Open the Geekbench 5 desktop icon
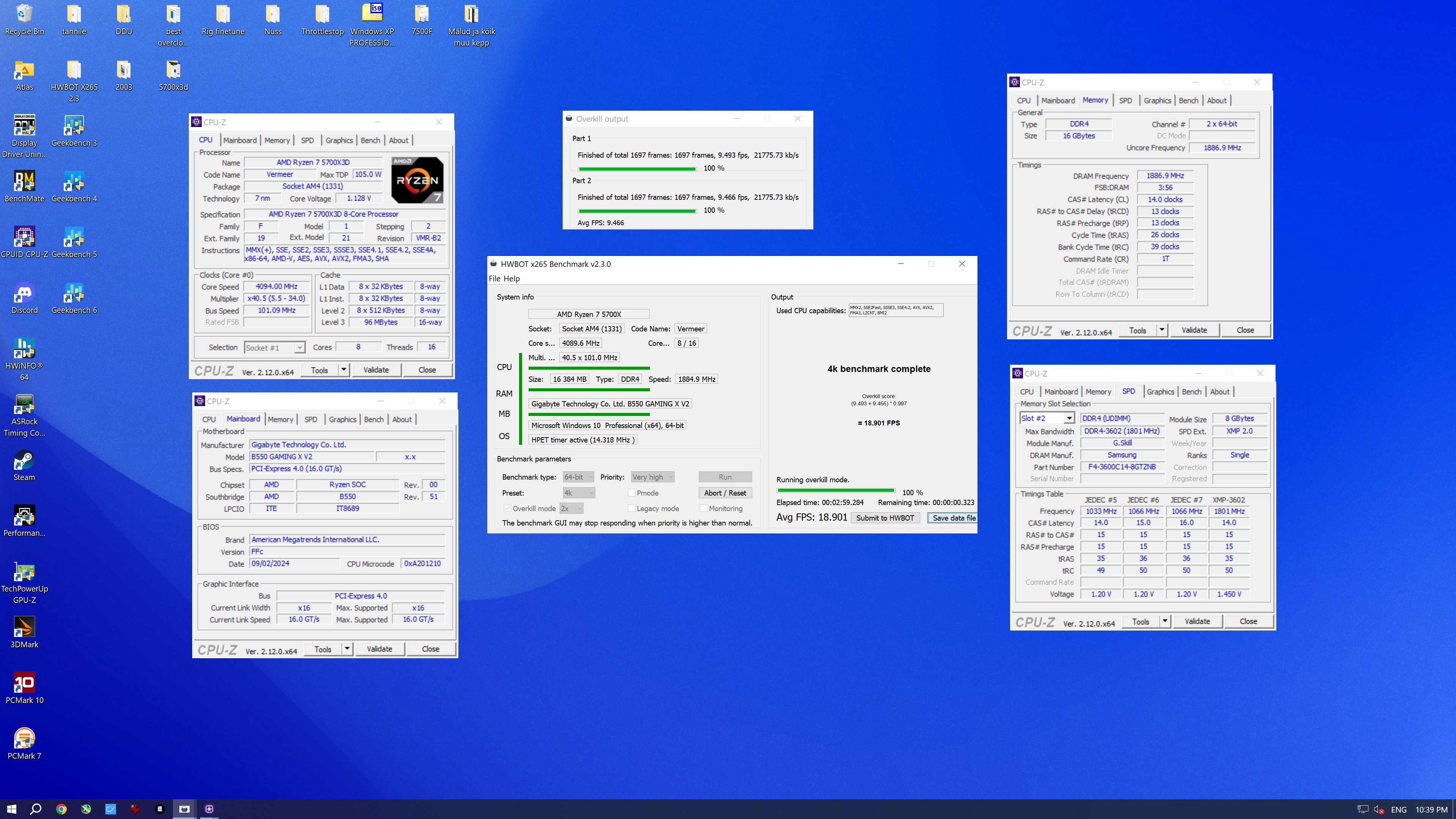 [74, 243]
